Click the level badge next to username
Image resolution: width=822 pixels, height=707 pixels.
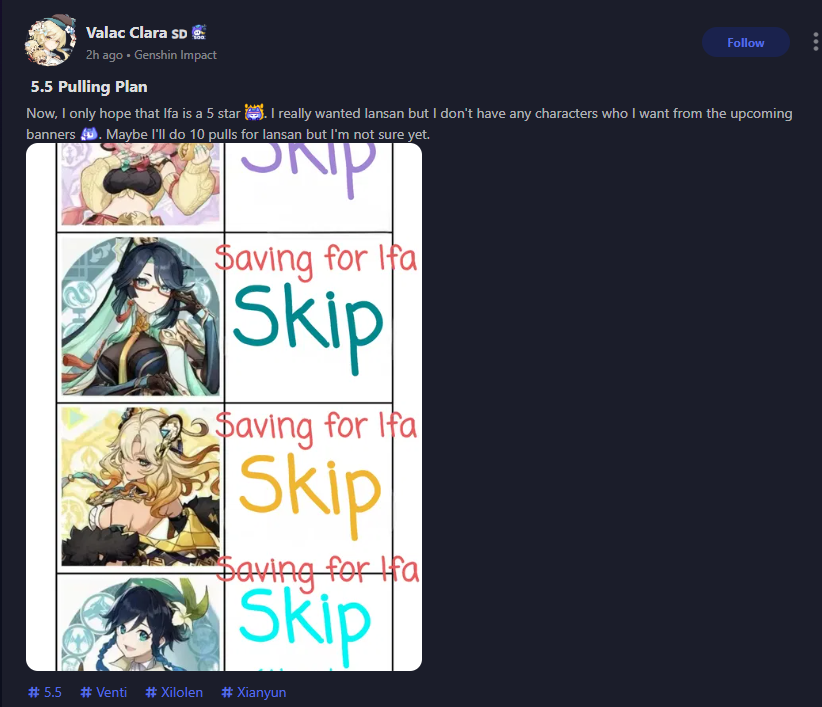click(199, 32)
